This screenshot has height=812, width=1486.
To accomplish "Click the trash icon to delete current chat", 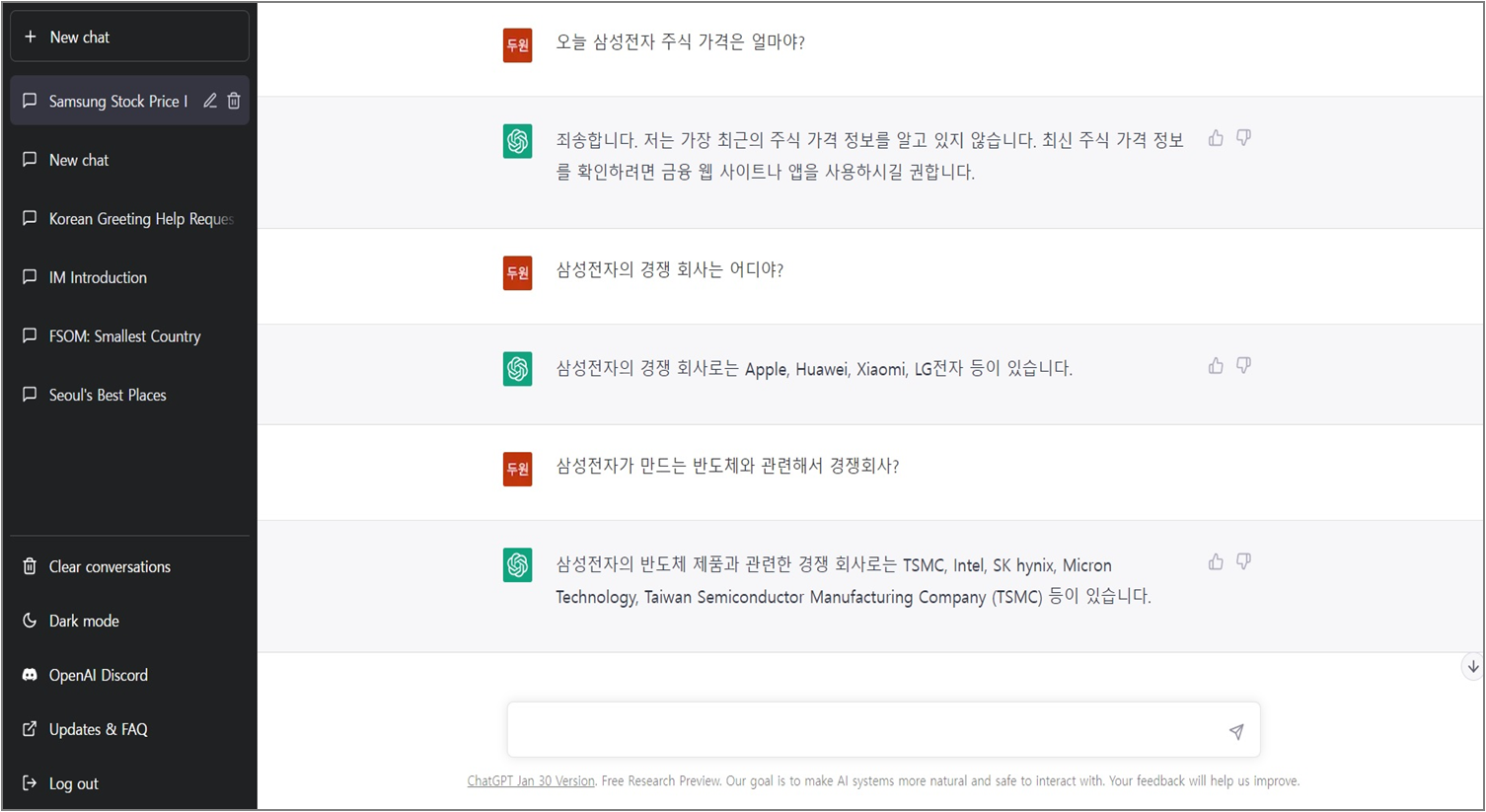I will point(234,100).
